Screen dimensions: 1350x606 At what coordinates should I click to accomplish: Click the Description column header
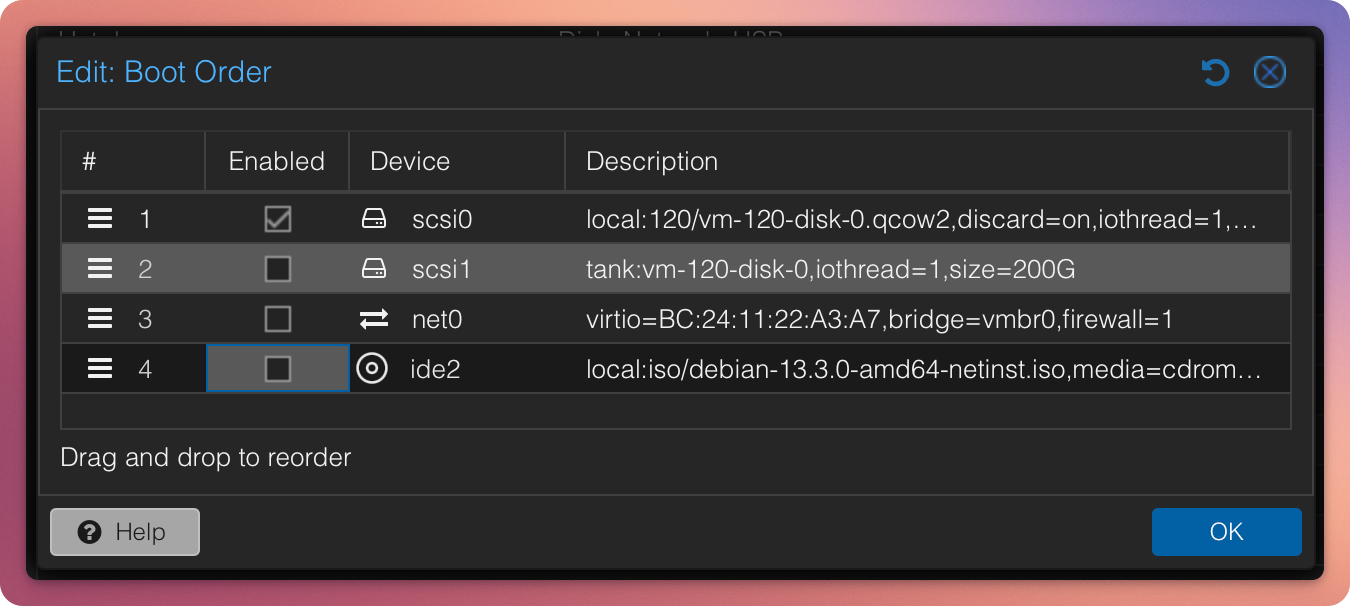[x=652, y=161]
